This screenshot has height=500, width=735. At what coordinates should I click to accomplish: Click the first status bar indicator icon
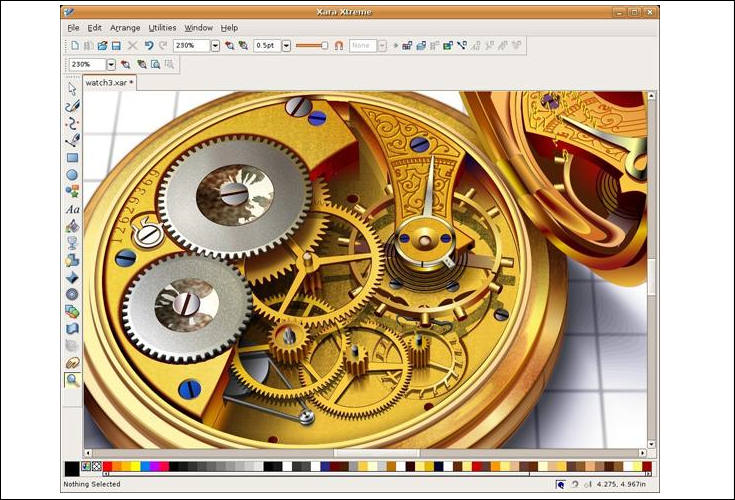(x=560, y=485)
